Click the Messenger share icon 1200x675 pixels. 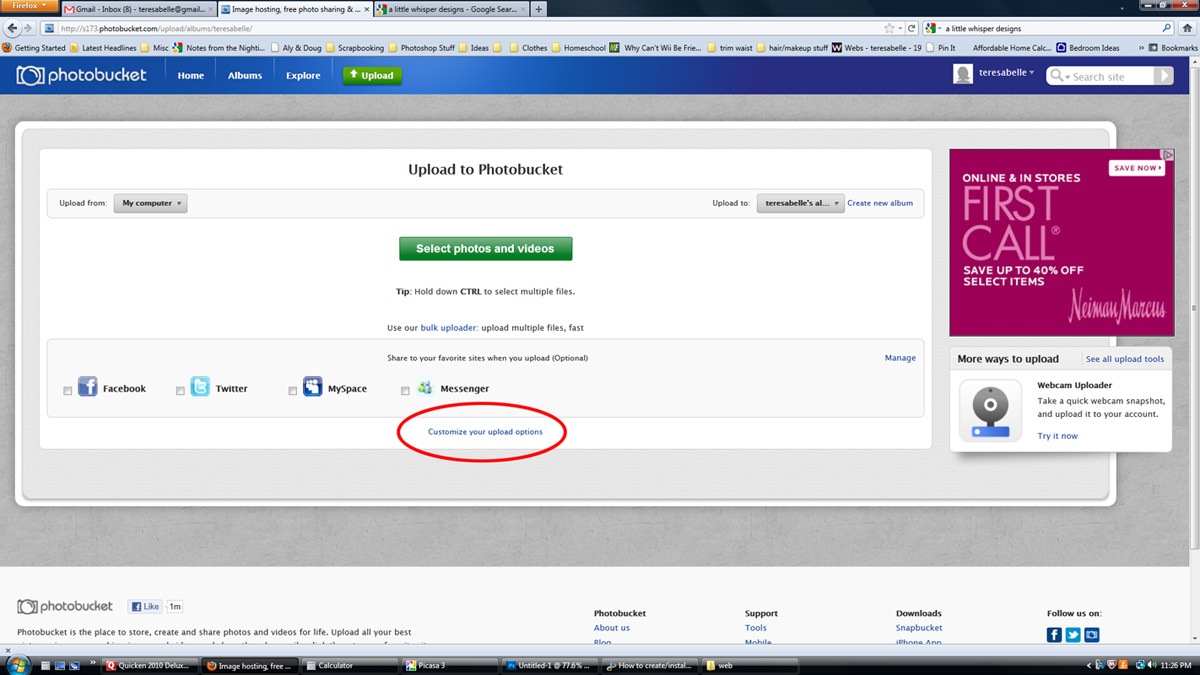click(425, 388)
